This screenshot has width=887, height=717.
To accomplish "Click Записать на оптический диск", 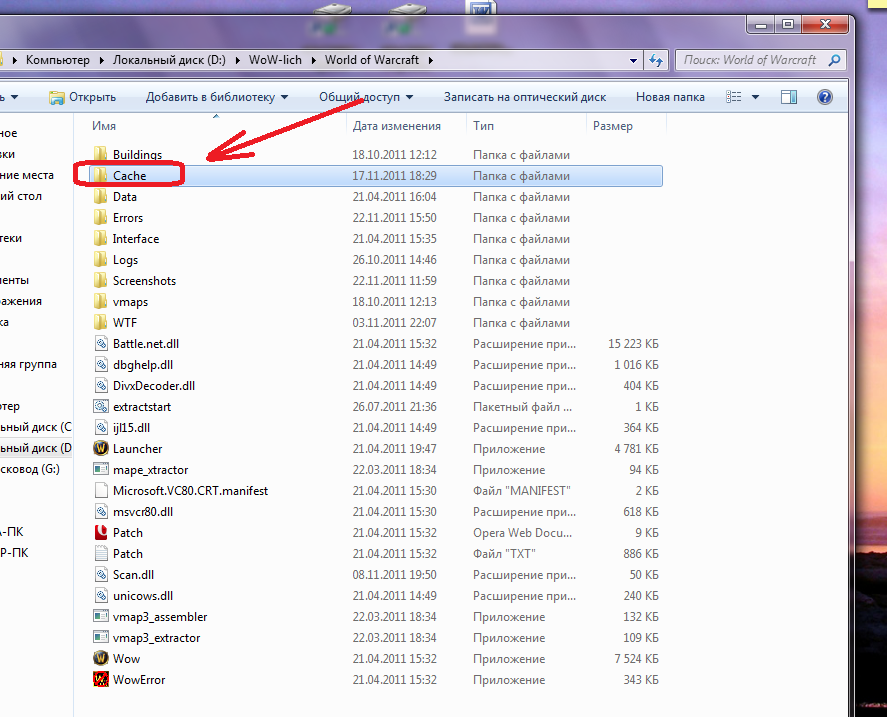I will coord(524,97).
